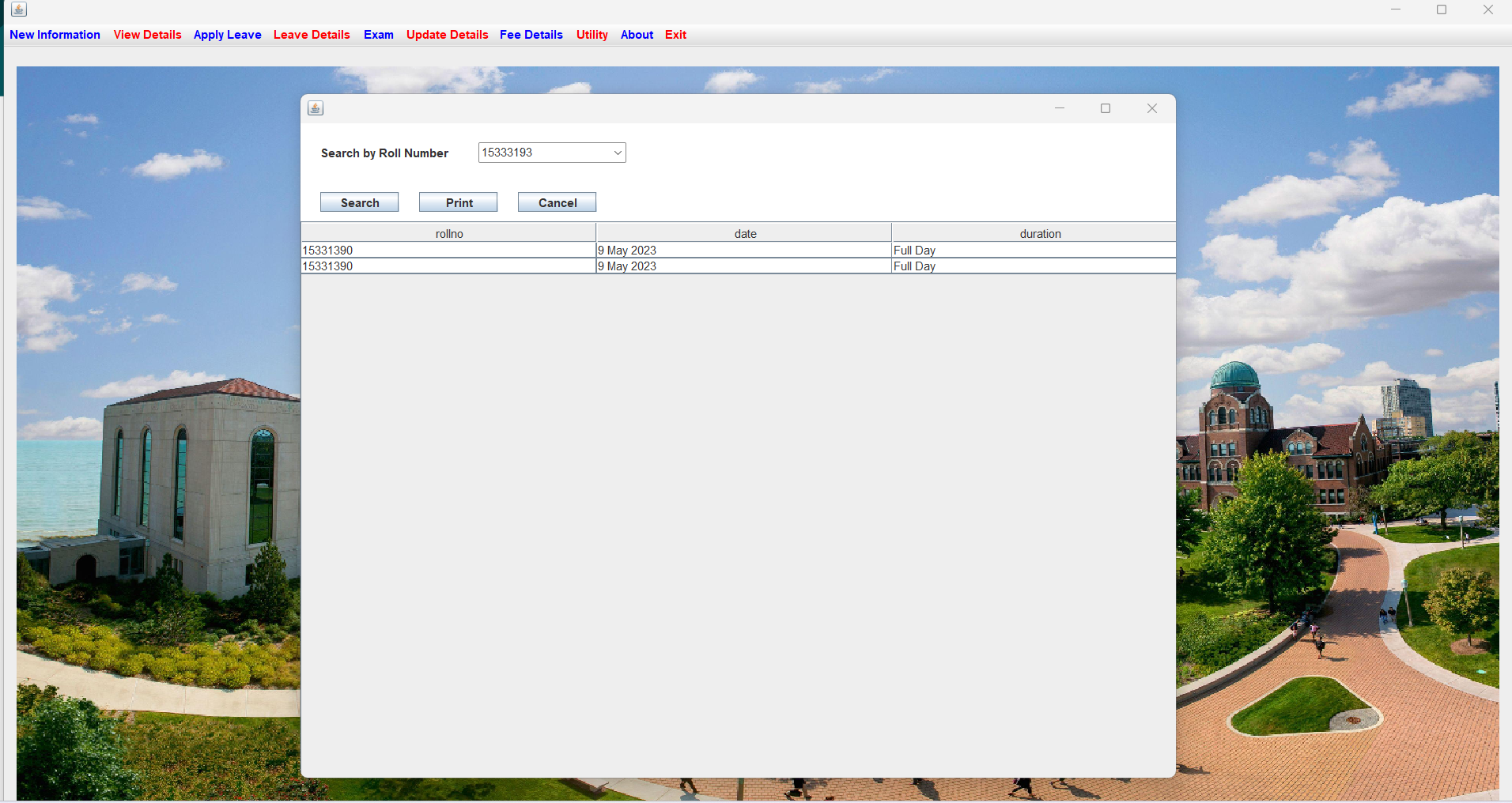This screenshot has height=803, width=1512.
Task: Open the roll number dropdown list
Action: click(616, 152)
